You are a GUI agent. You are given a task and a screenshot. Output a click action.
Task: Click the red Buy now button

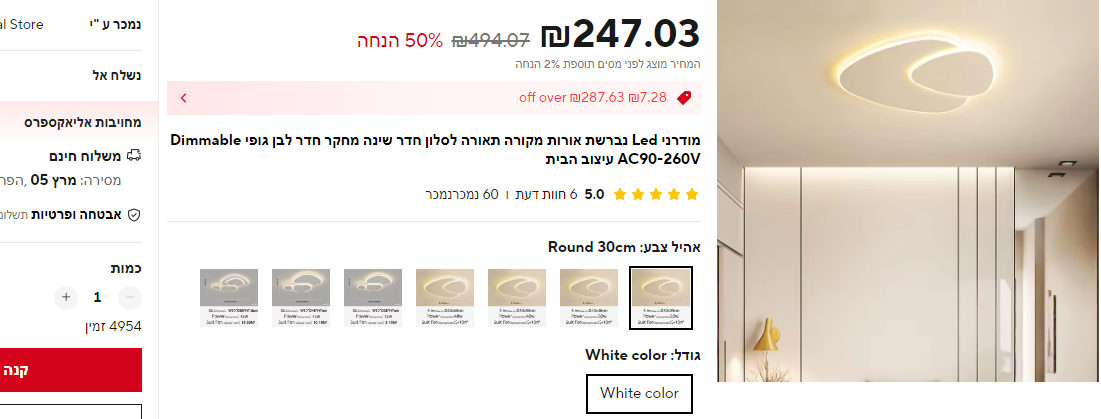pos(71,370)
